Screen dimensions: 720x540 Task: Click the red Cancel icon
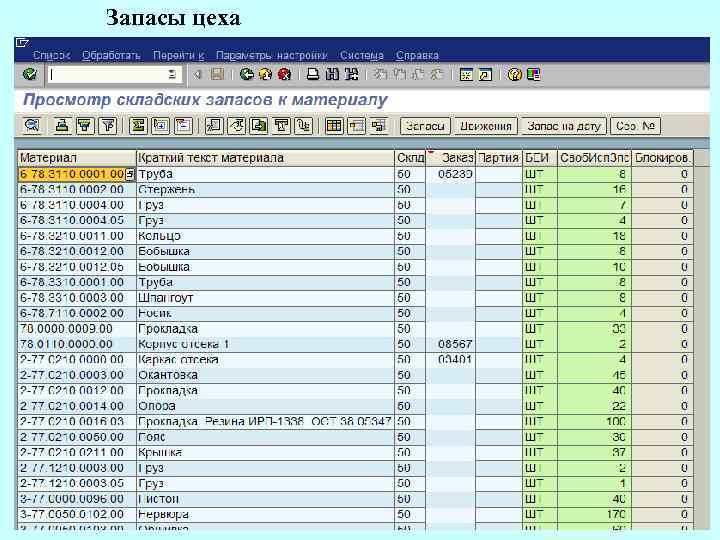(x=284, y=74)
